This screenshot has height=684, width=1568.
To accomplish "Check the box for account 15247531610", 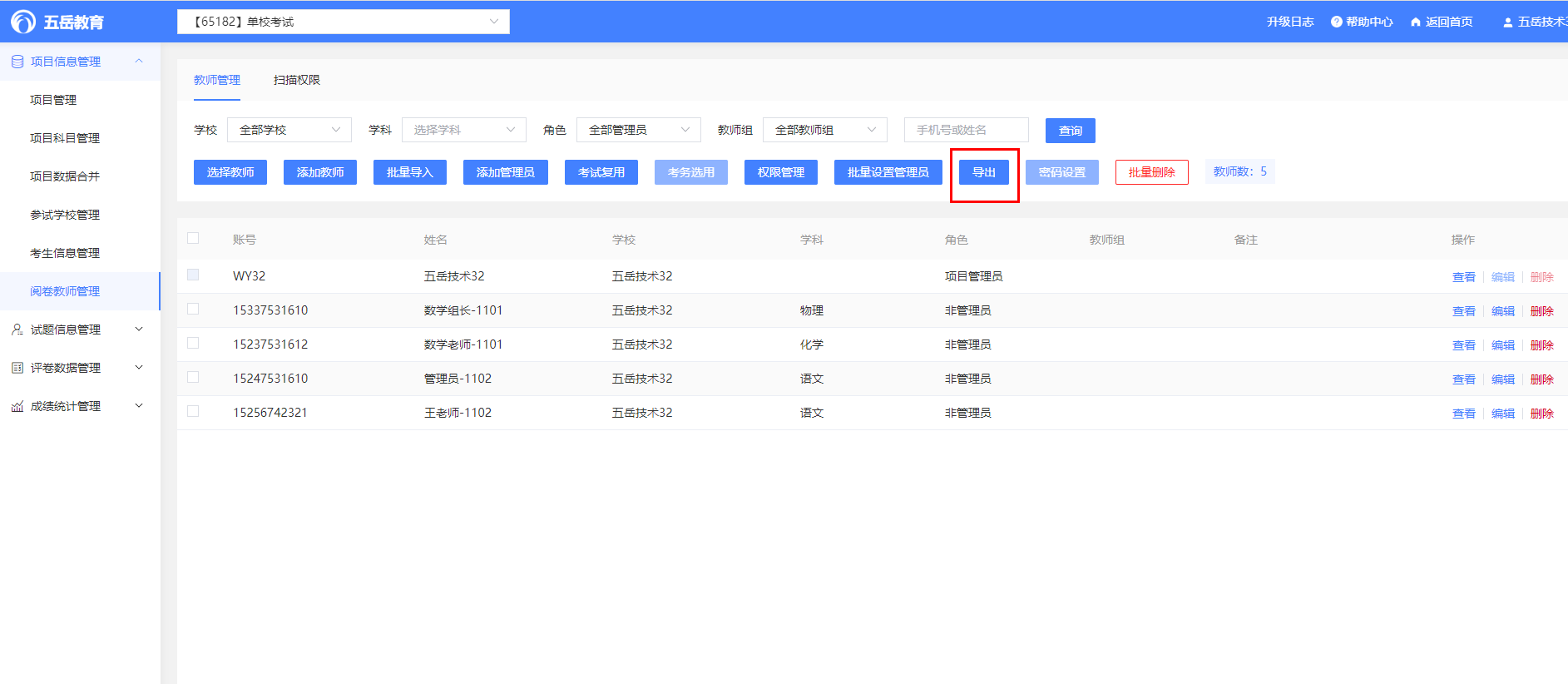I will pyautogui.click(x=193, y=377).
